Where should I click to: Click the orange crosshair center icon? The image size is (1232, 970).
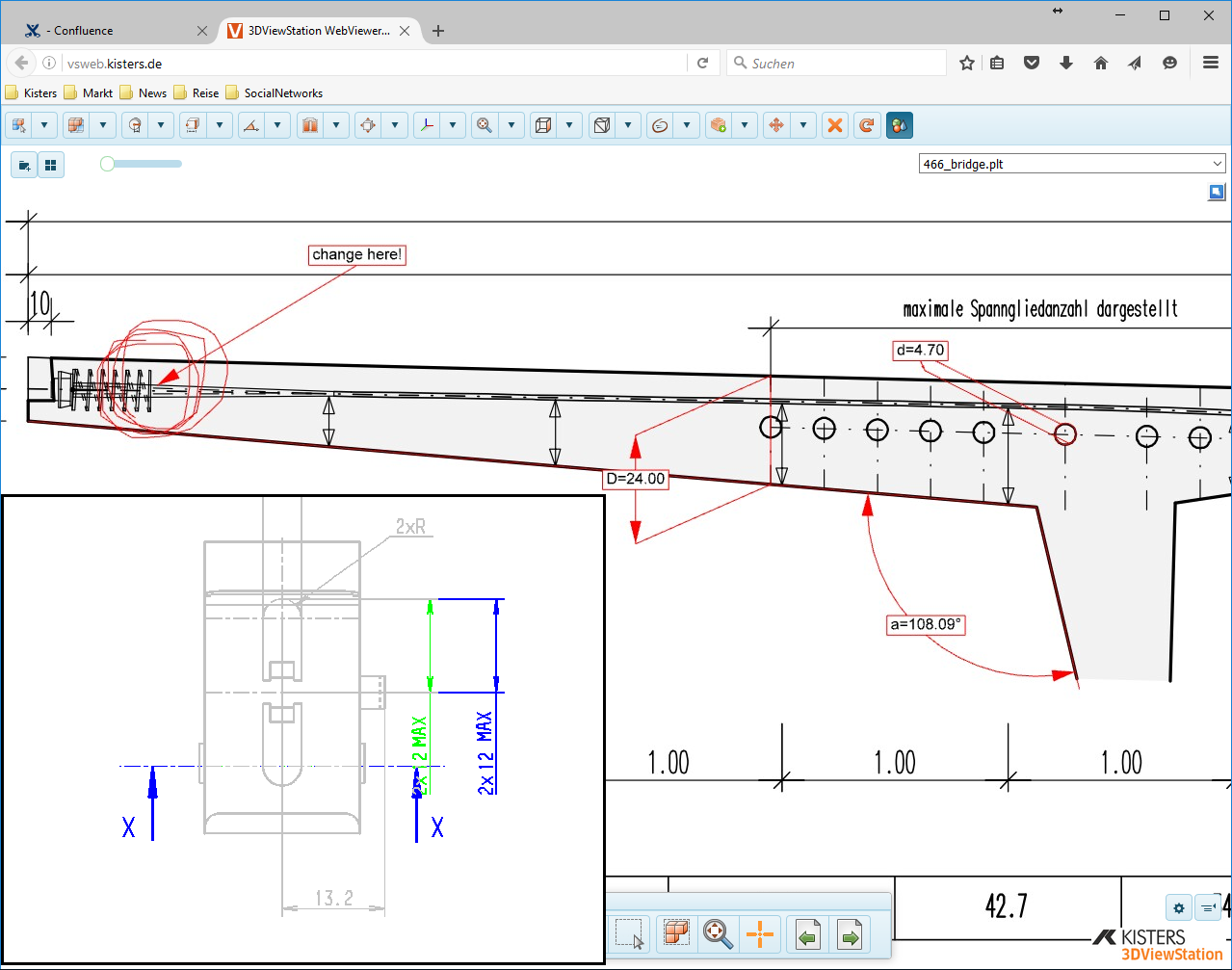pyautogui.click(x=760, y=933)
